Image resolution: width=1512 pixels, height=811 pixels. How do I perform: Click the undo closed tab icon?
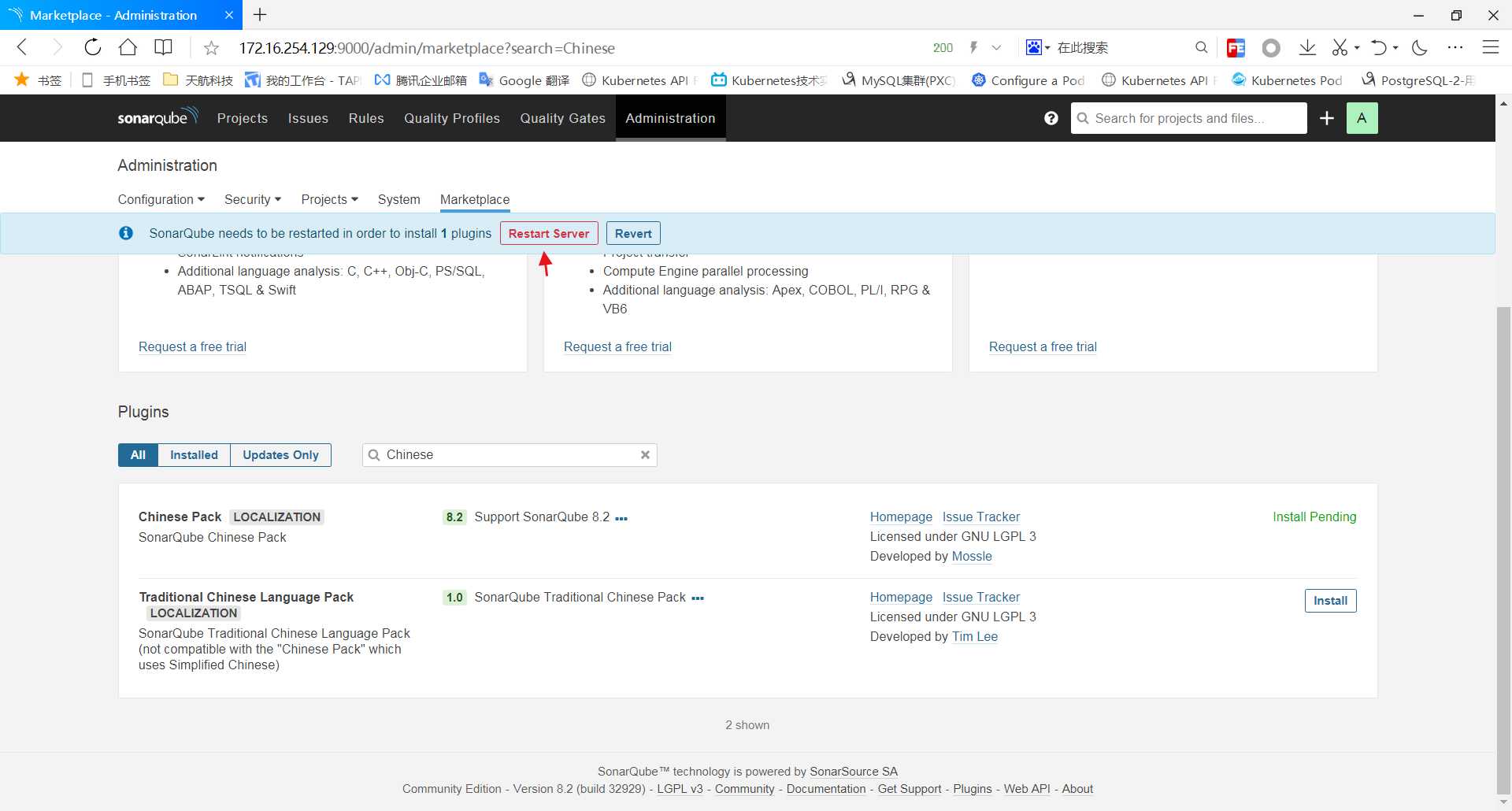pyautogui.click(x=1378, y=47)
